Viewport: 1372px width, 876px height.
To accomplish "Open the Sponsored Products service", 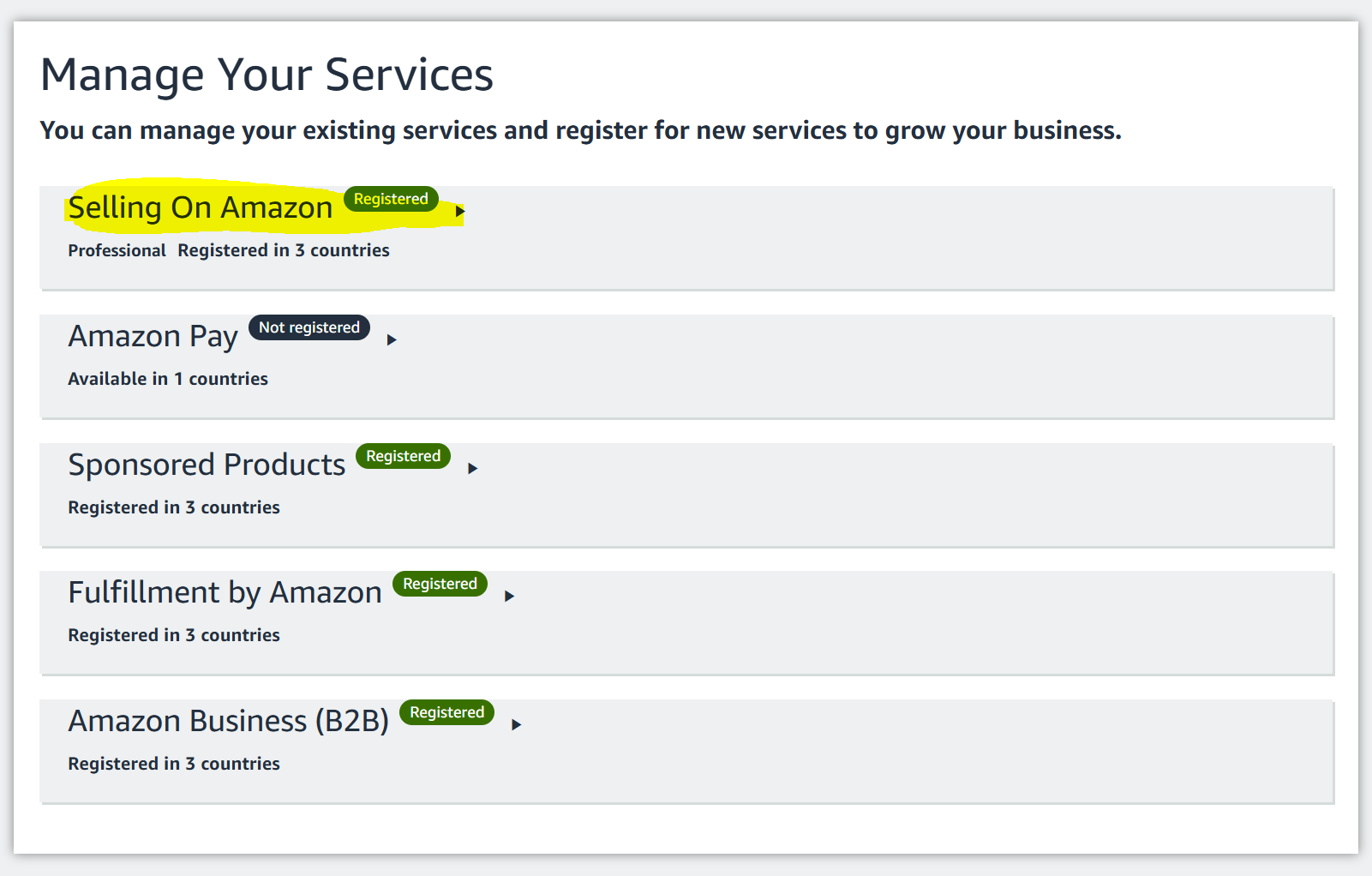I will point(207,465).
